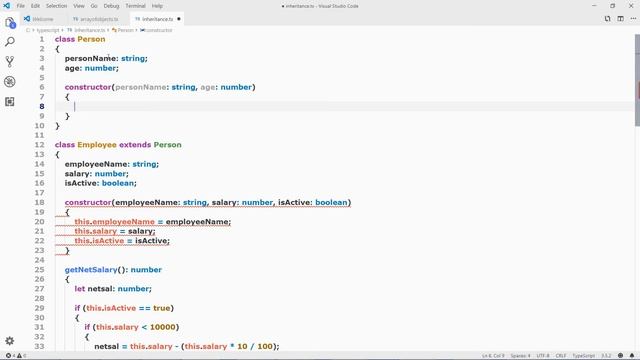Open the Edit menu
This screenshot has width=640, height=360.
coord(36,6)
